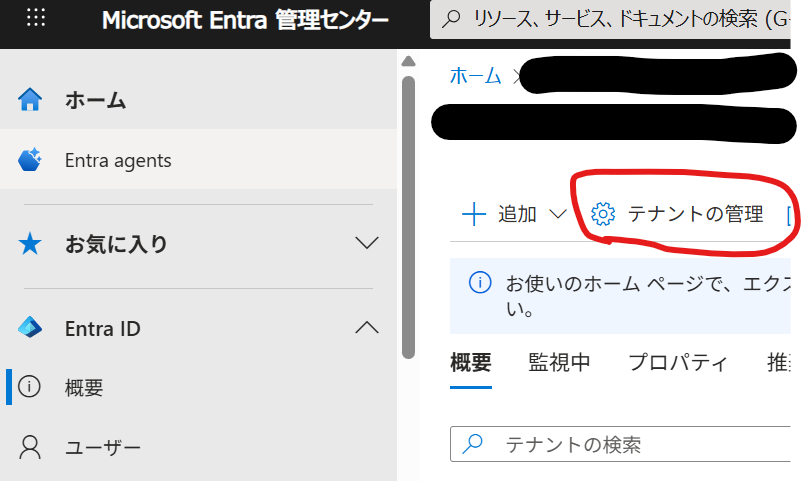Click the テナントの管理 gear icon
Image resolution: width=804 pixels, height=481 pixels.
602,214
